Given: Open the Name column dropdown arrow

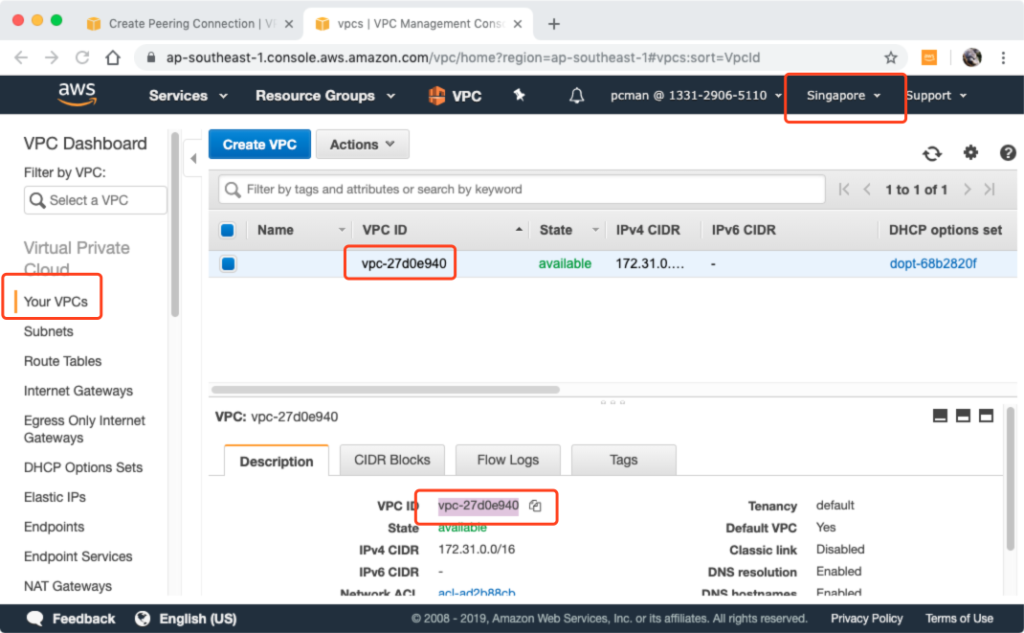Looking at the screenshot, I should click(342, 230).
